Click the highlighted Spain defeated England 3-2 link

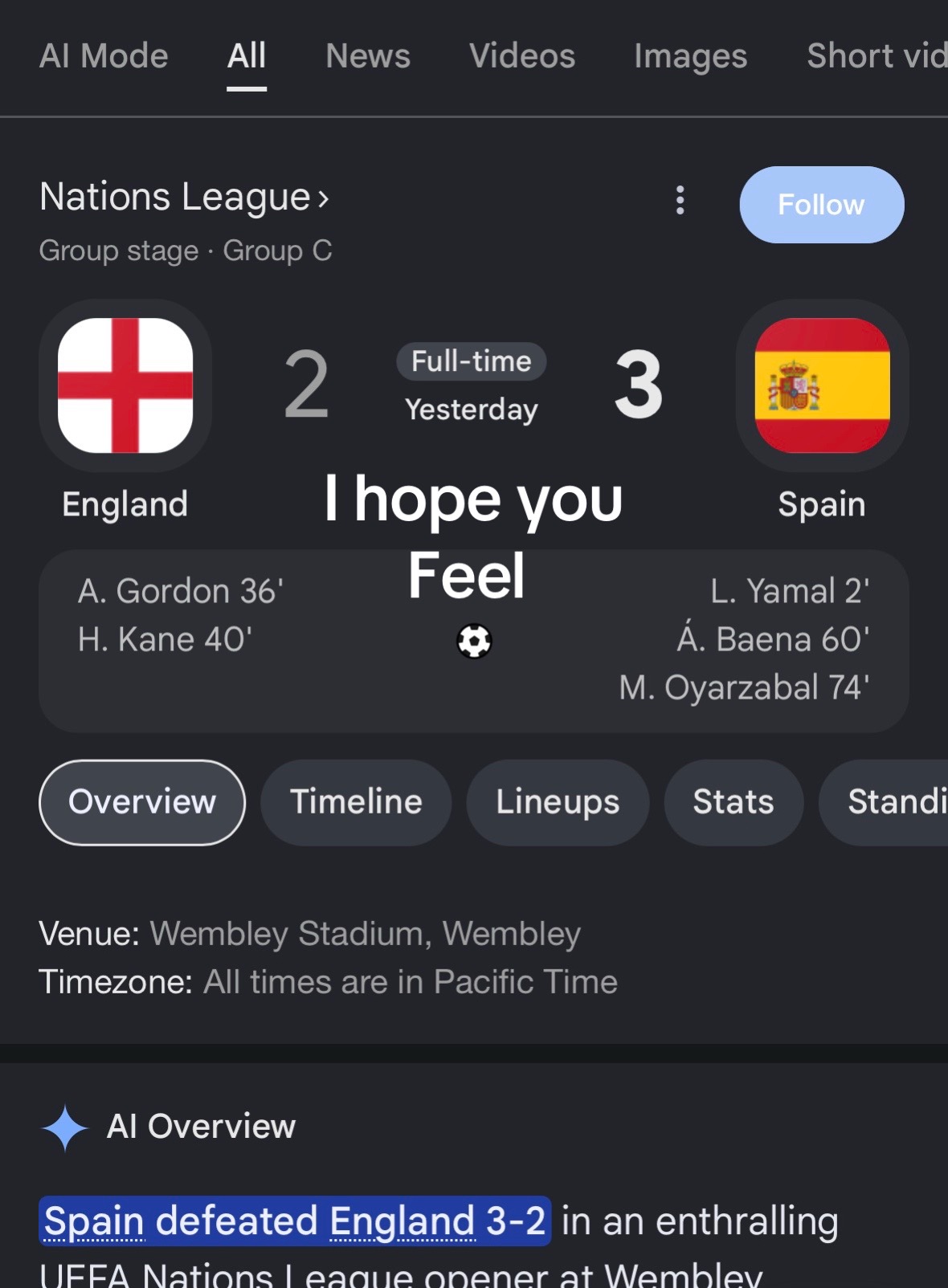tap(295, 1221)
